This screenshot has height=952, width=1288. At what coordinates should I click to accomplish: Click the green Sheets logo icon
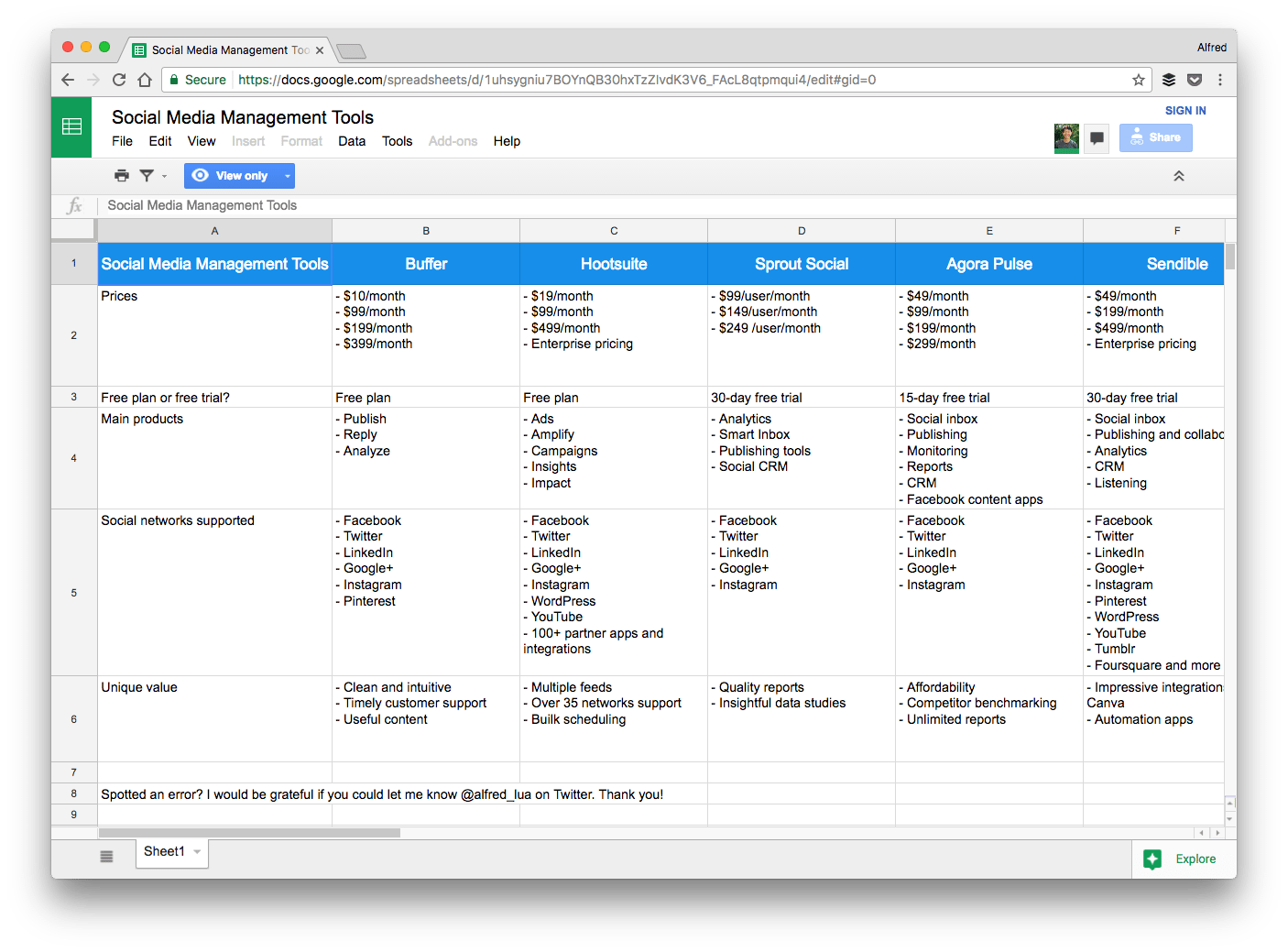[x=71, y=127]
